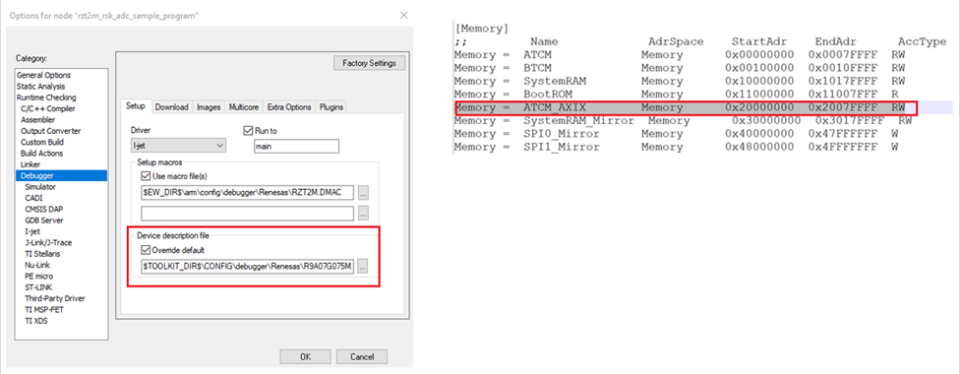Click the SystemRAM memory row
The image size is (960, 374).
click(680, 81)
